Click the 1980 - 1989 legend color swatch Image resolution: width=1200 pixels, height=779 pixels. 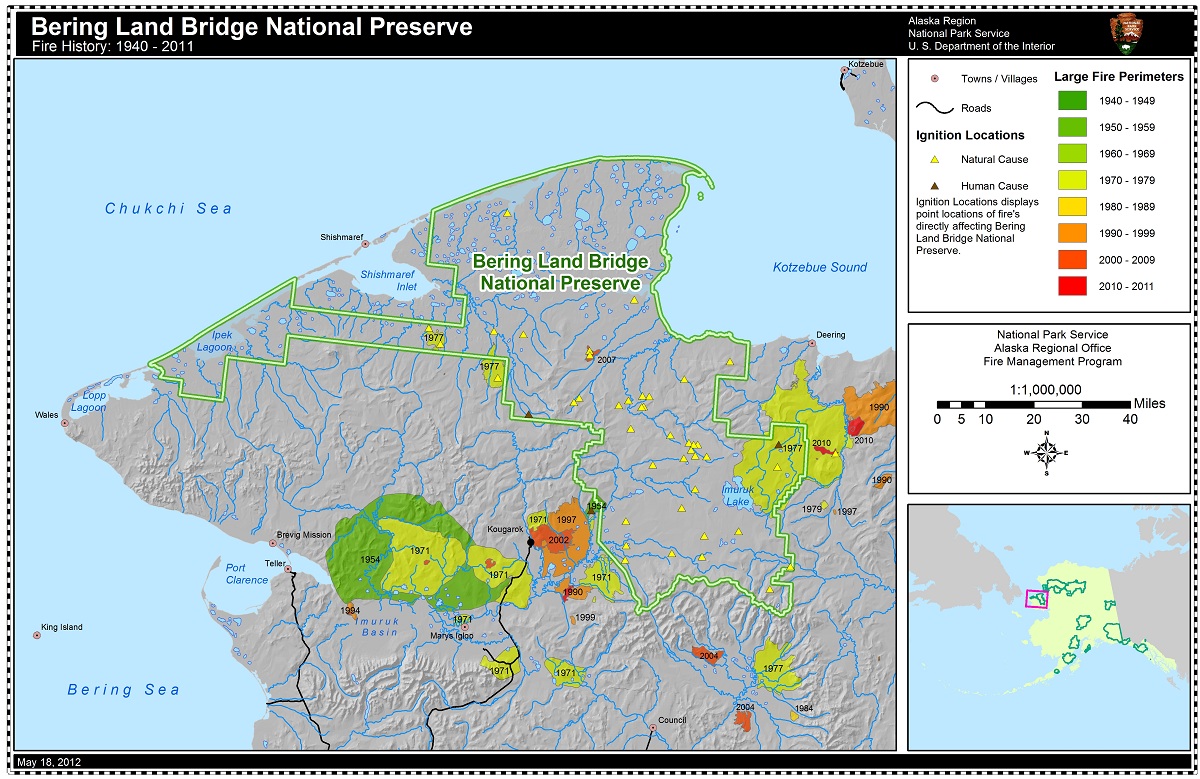1074,207
